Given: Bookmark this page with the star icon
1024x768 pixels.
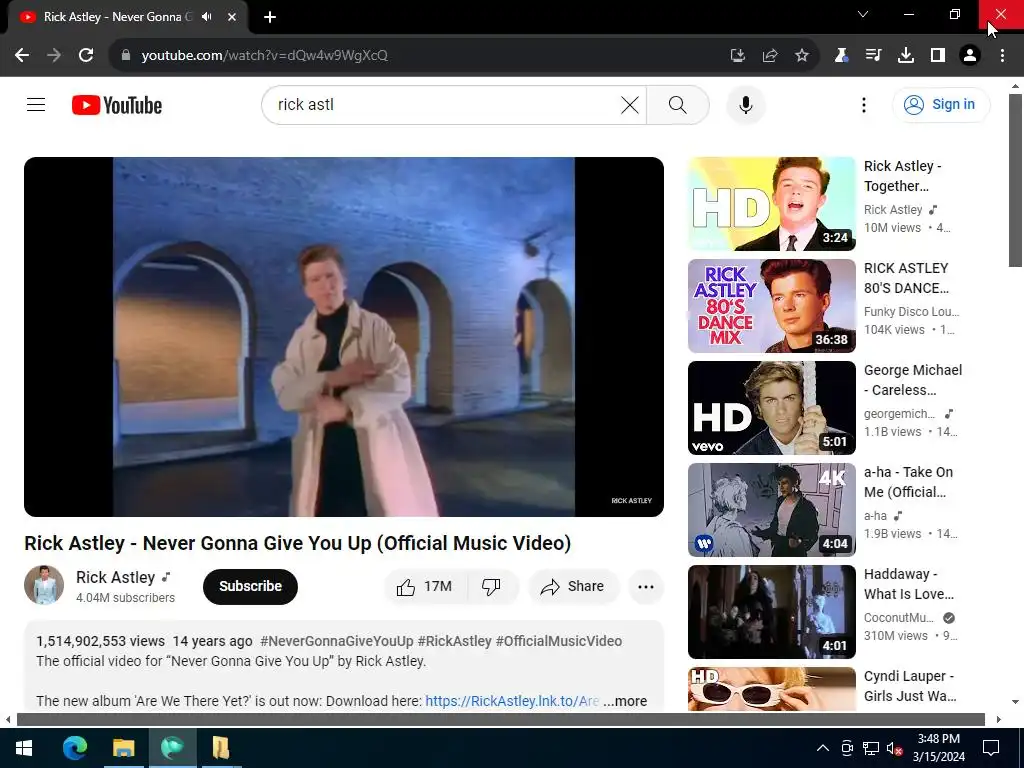Looking at the screenshot, I should [802, 56].
